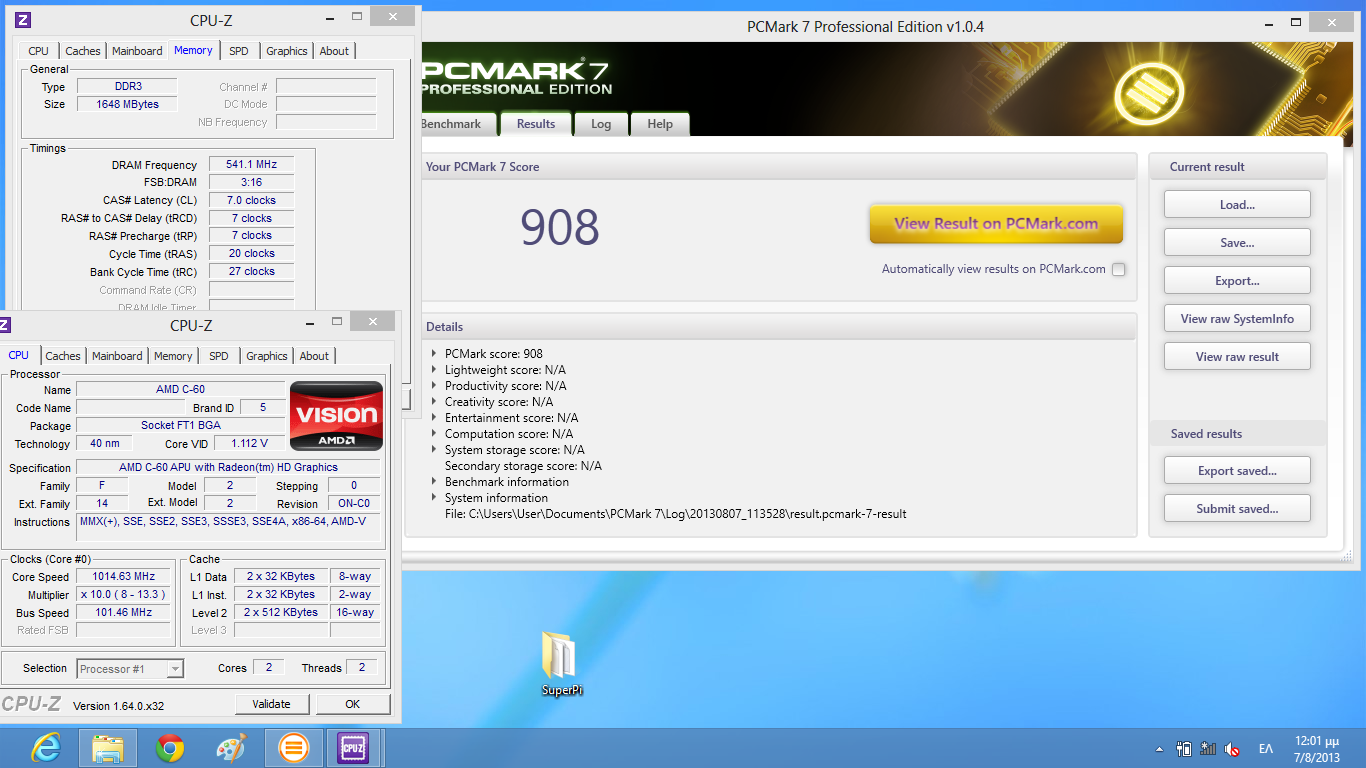The image size is (1366, 768).
Task: Select Memory tab in front CPU-Z window
Action: click(x=173, y=356)
